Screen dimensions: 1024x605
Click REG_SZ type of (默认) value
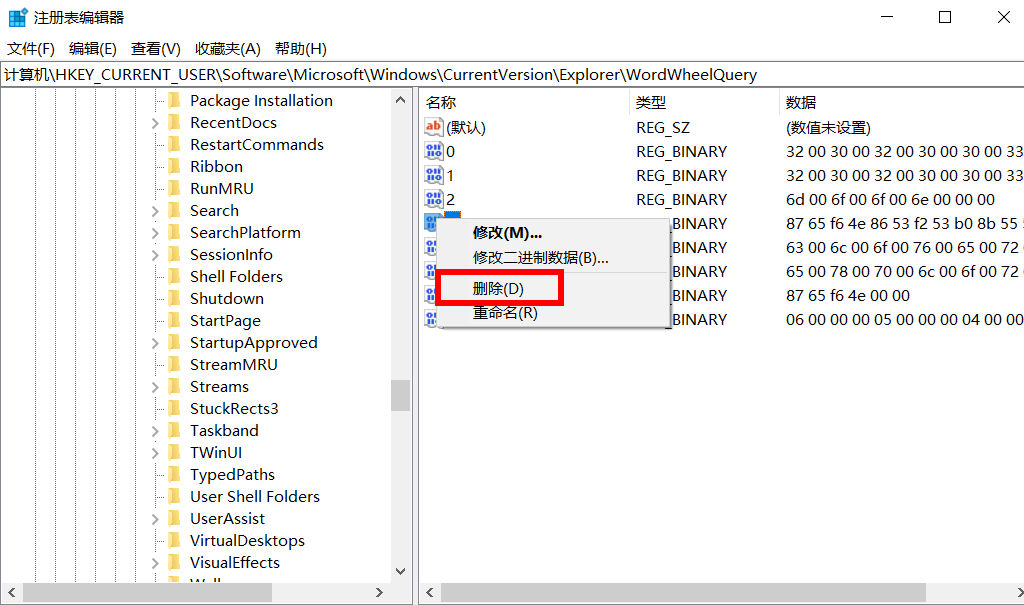[663, 127]
